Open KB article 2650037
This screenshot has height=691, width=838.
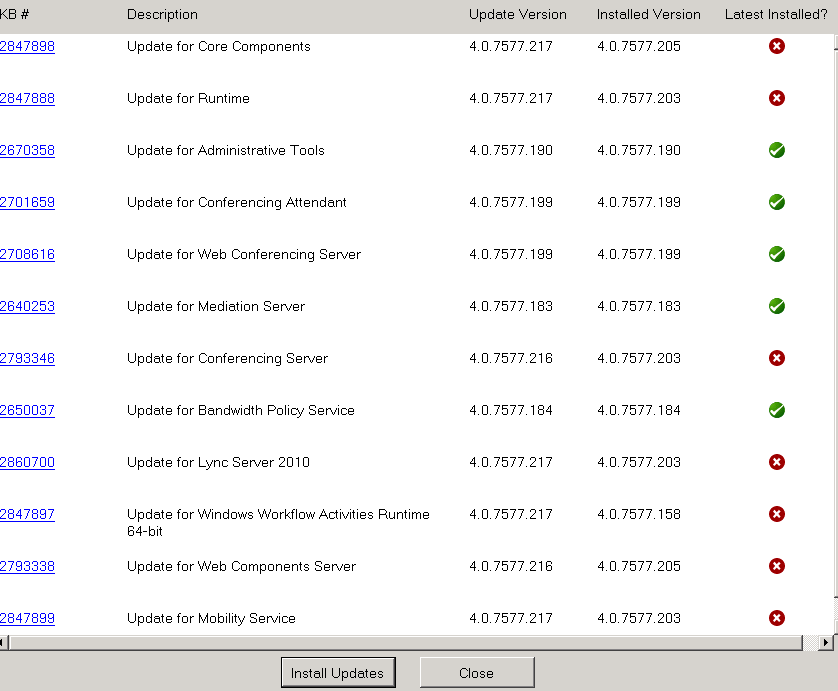(27, 410)
